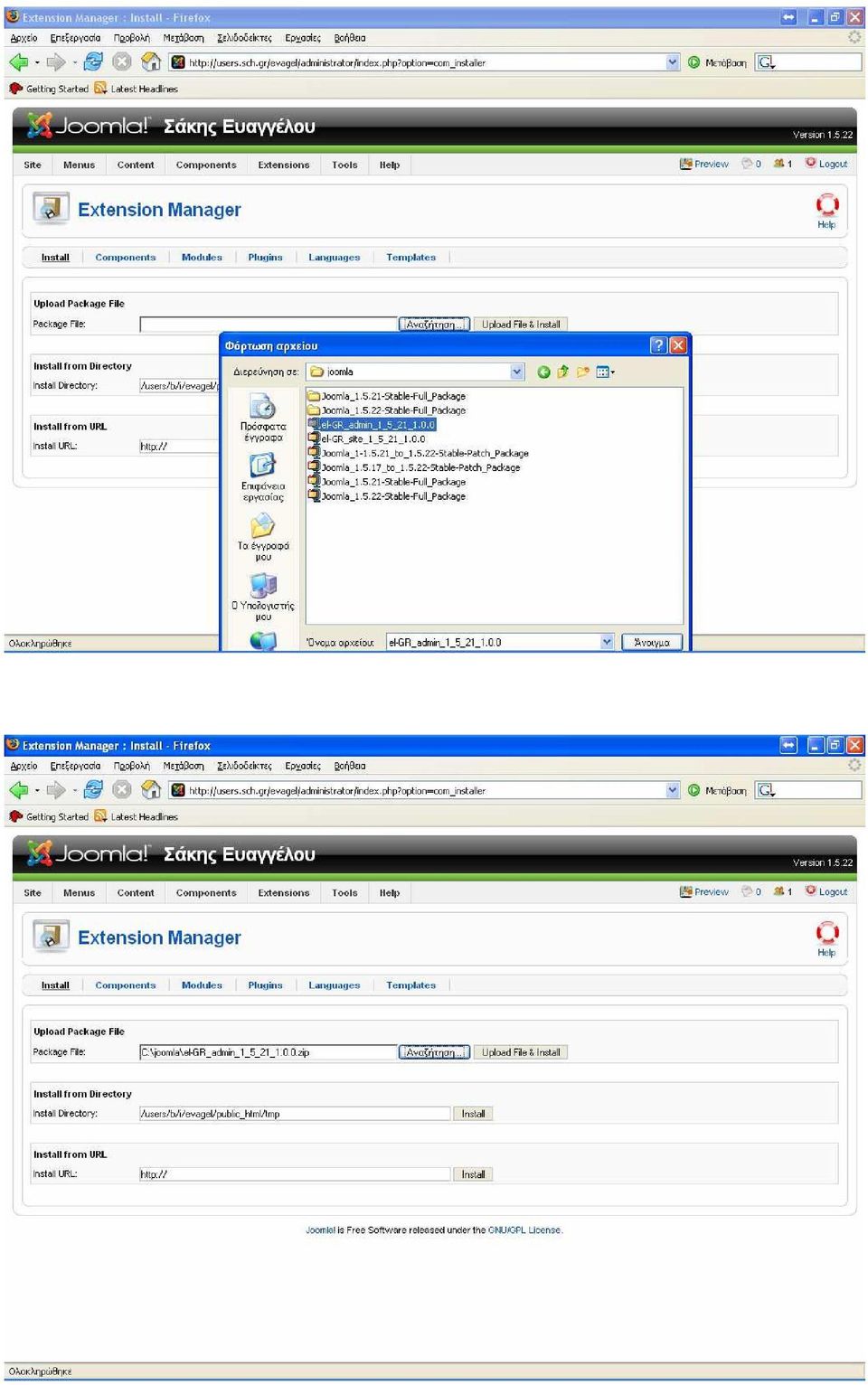The image size is (868, 1385).
Task: Select the highlighted el-GR_admin_1_5_21_1.0.0 file
Action: point(372,425)
